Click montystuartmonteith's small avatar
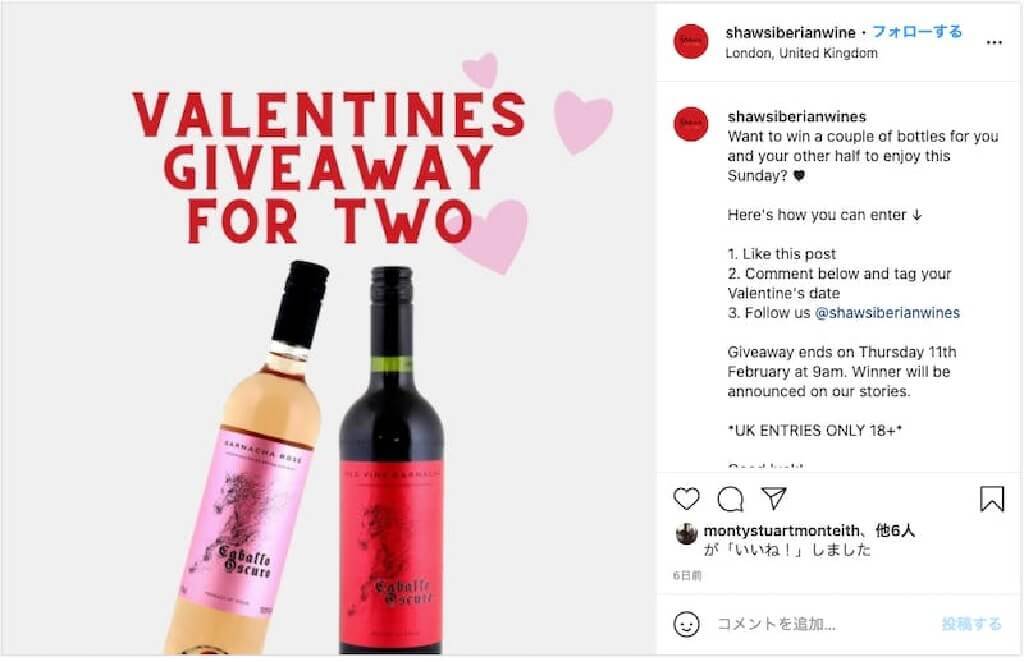 coord(686,534)
